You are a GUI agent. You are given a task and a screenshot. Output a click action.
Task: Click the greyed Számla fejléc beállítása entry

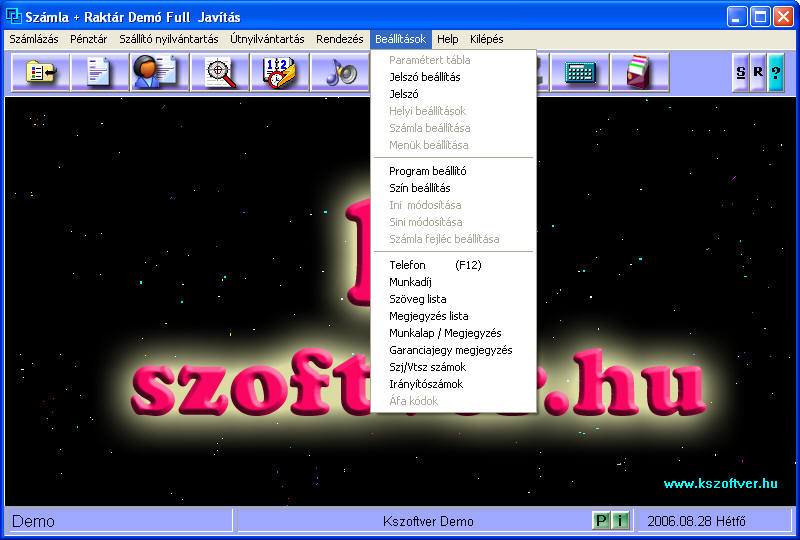[454, 239]
